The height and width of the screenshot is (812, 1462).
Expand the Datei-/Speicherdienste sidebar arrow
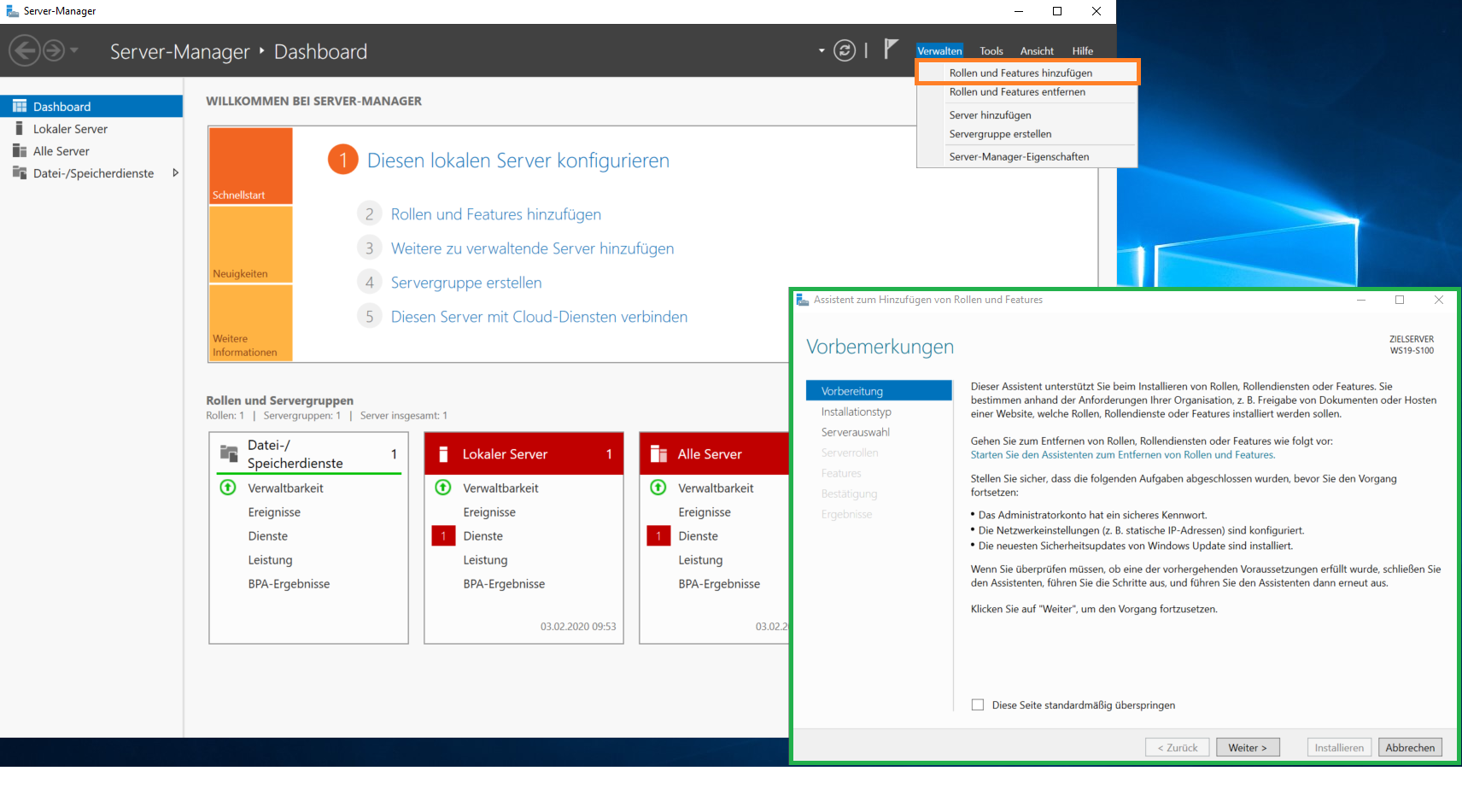[x=175, y=172]
